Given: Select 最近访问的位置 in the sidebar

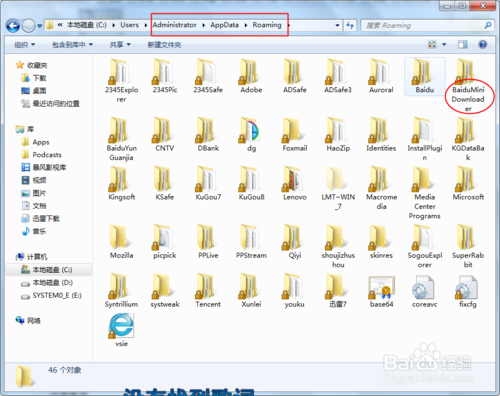Looking at the screenshot, I should (x=51, y=104).
